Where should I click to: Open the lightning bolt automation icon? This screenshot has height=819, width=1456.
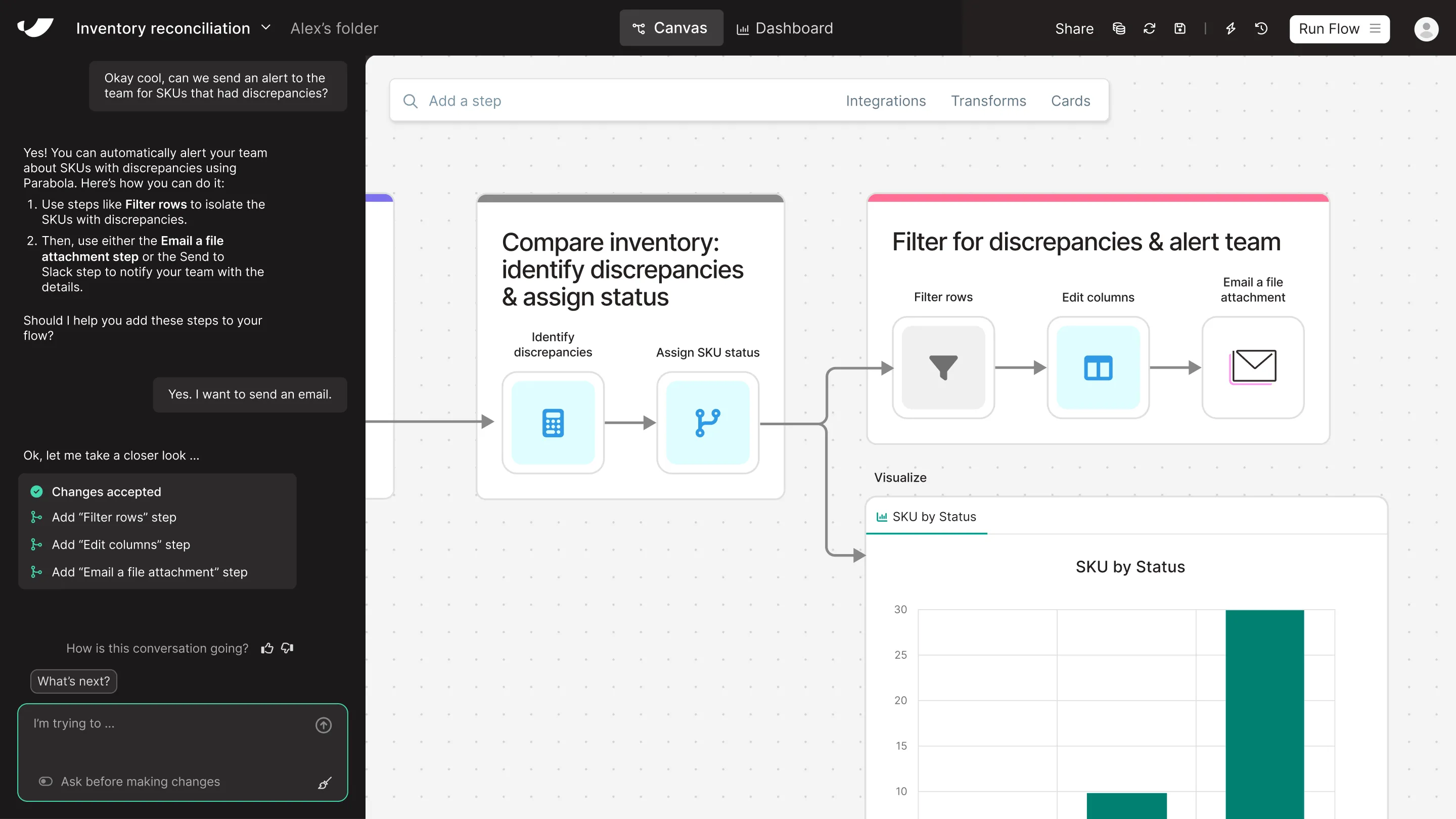1231,28
